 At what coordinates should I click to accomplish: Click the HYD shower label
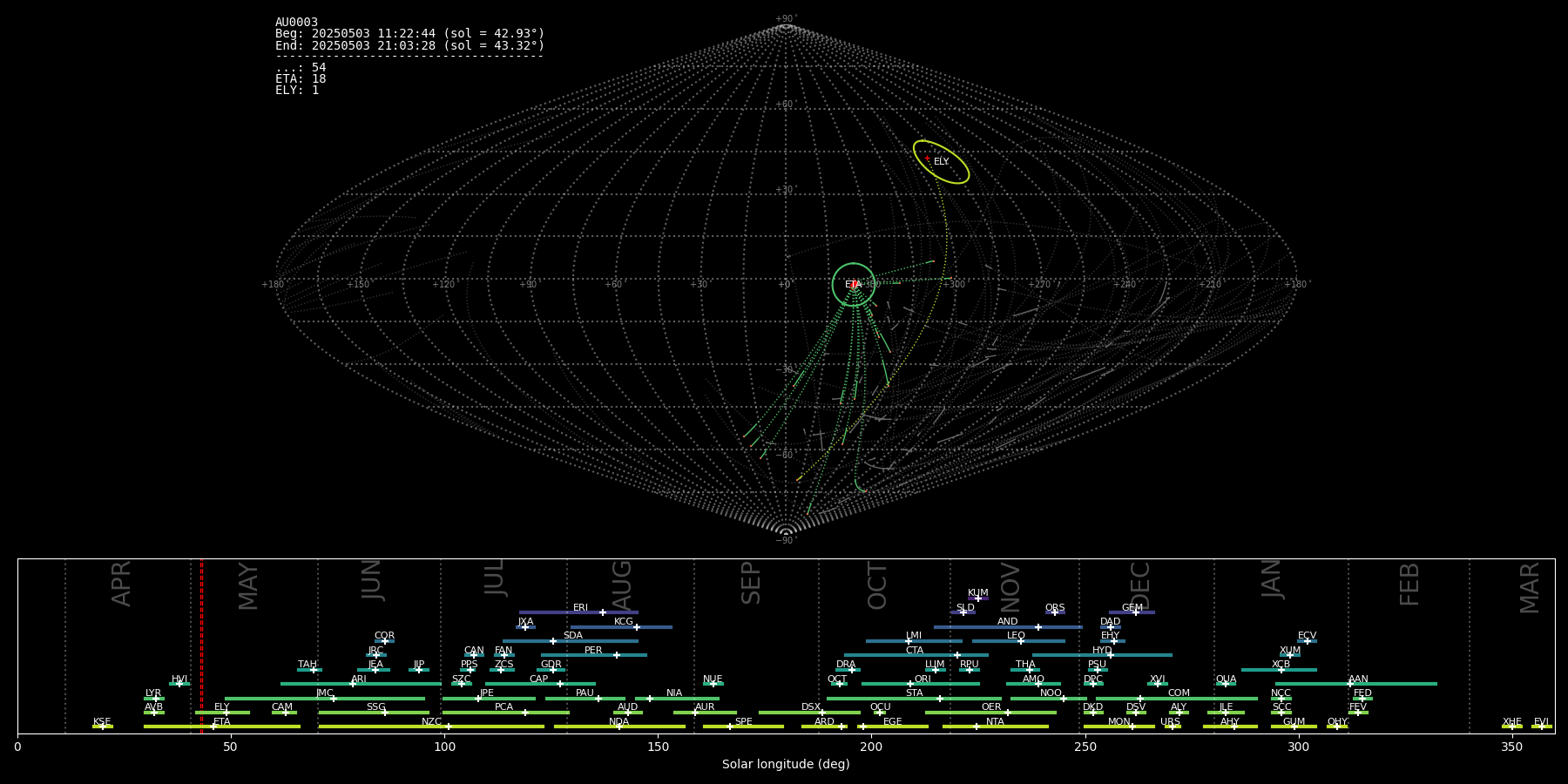pyautogui.click(x=1102, y=651)
